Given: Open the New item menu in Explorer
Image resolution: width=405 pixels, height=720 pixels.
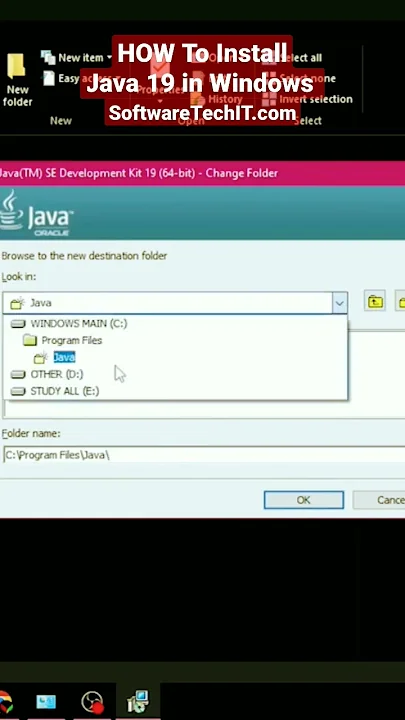Looking at the screenshot, I should pos(76,57).
